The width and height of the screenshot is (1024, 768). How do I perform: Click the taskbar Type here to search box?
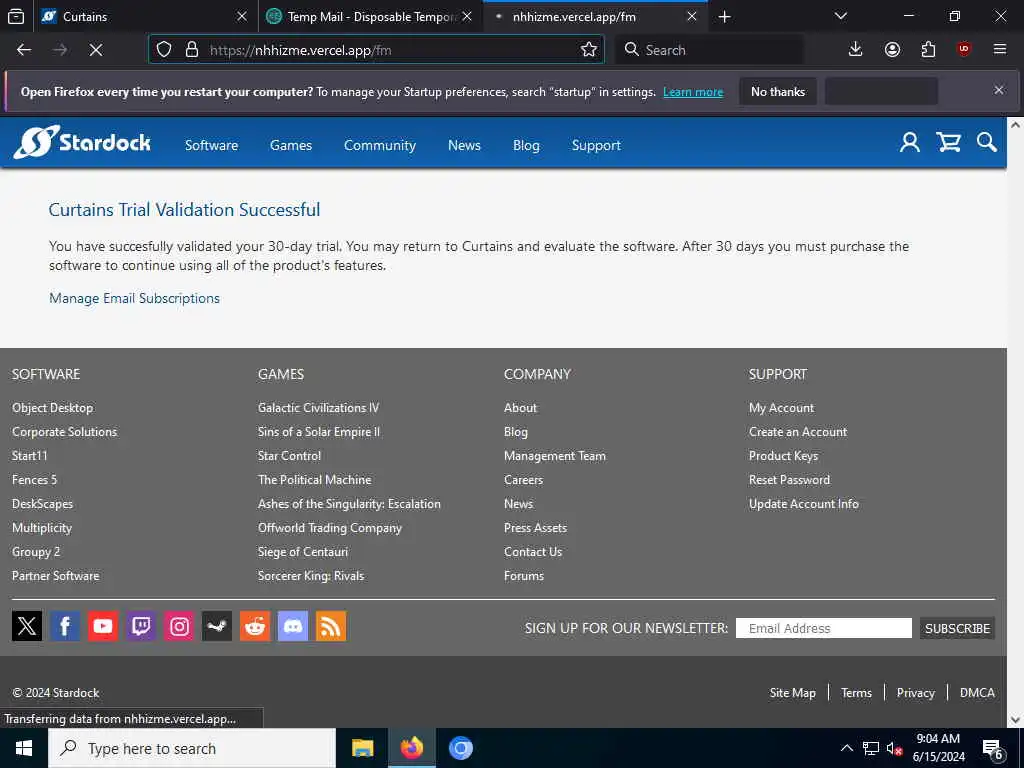192,748
